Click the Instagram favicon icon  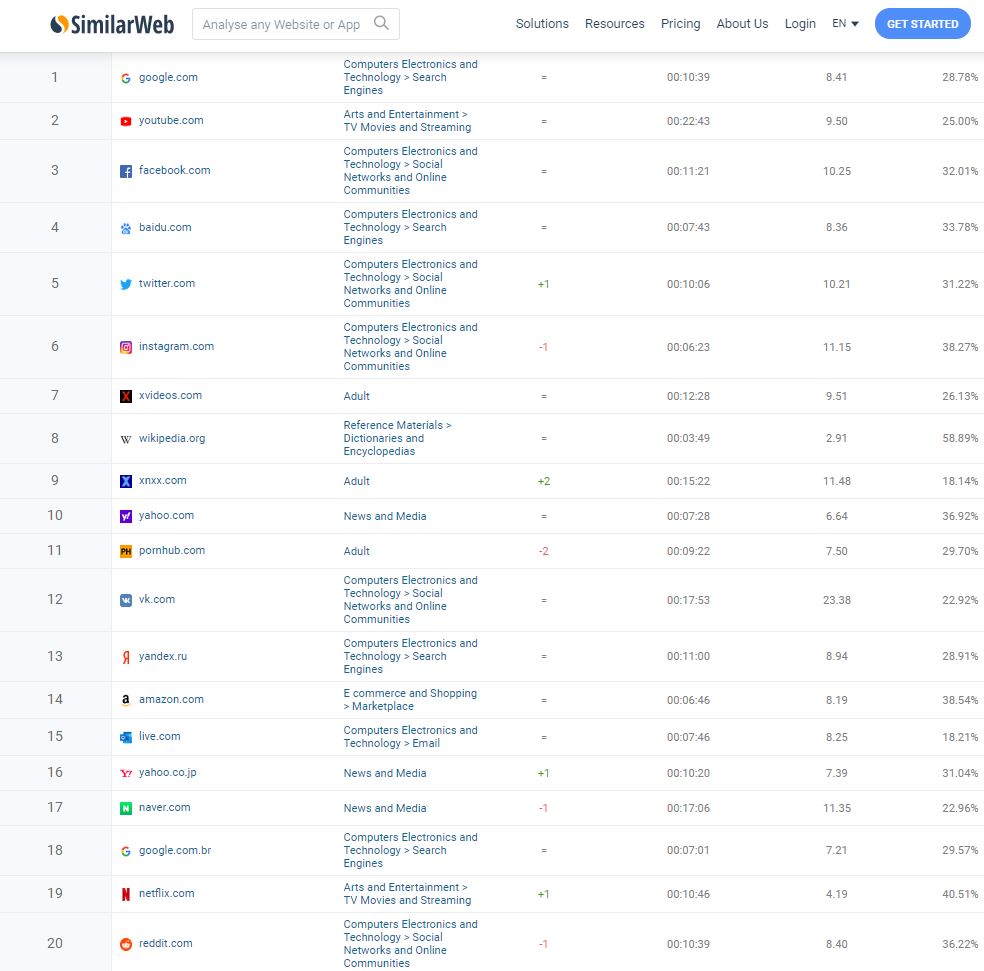(x=126, y=347)
